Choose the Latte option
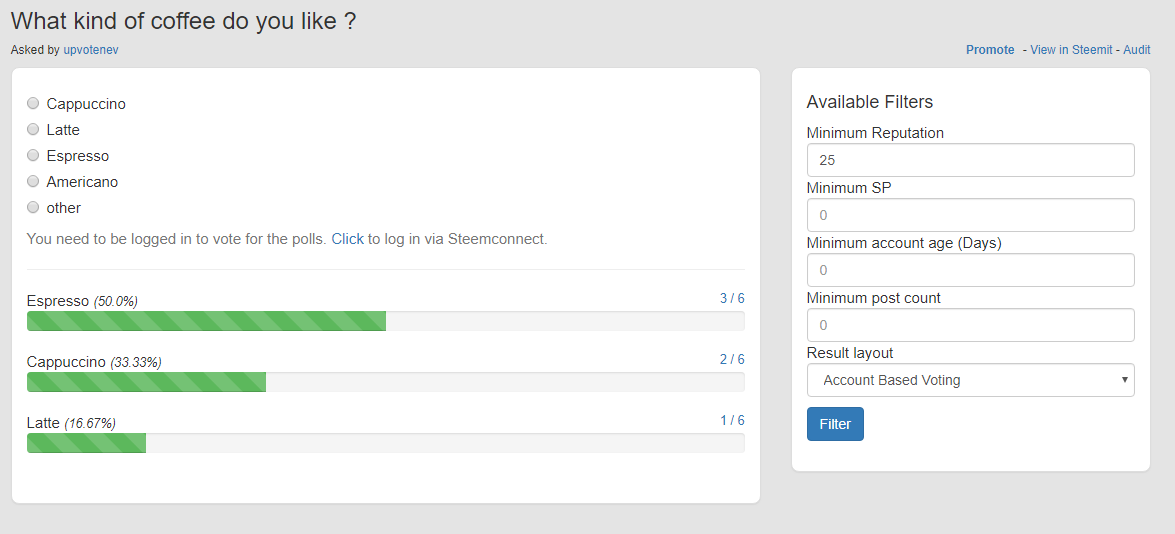The image size is (1175, 534). tap(33, 129)
